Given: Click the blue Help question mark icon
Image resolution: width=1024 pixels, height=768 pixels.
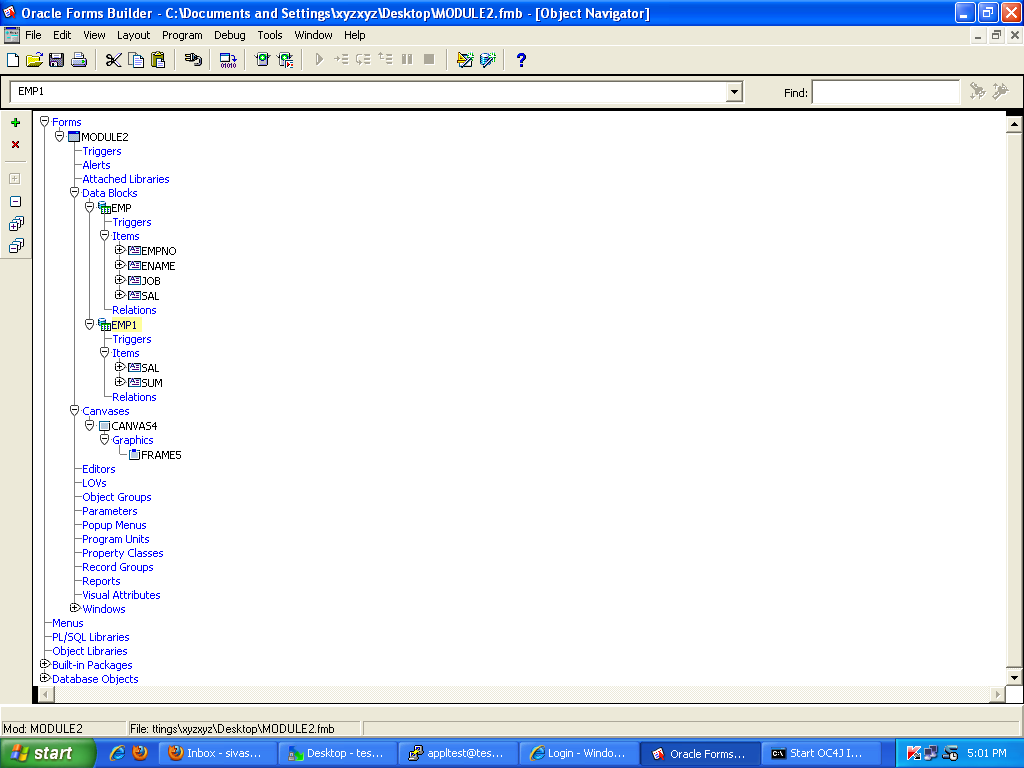Looking at the screenshot, I should (x=521, y=60).
